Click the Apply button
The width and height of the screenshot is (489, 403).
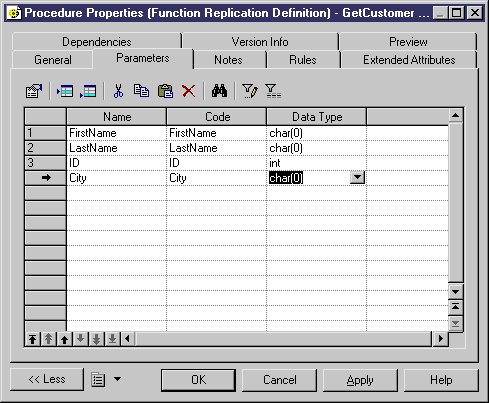(360, 380)
